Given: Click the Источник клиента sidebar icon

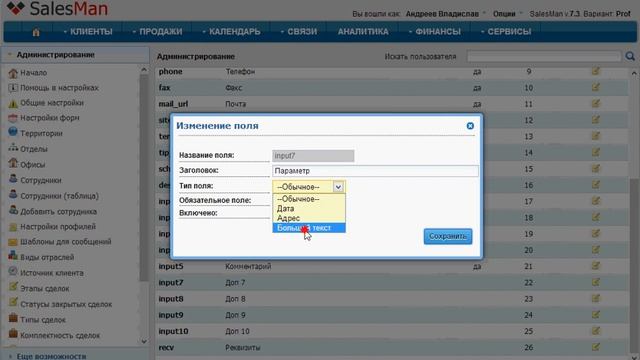Looking at the screenshot, I should pyautogui.click(x=13, y=271).
